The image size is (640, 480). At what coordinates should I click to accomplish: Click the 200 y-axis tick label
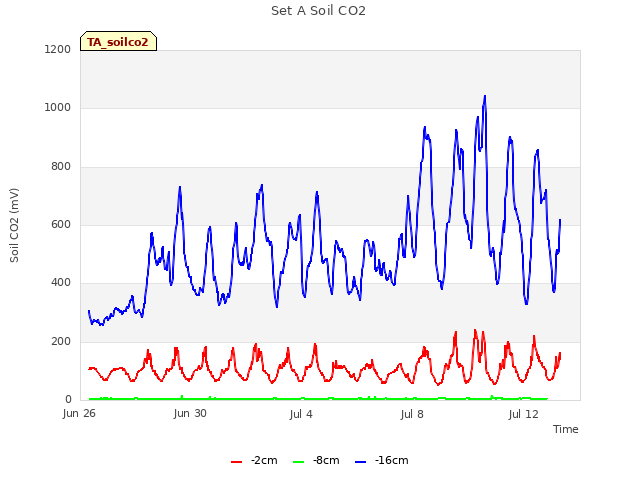point(61,341)
